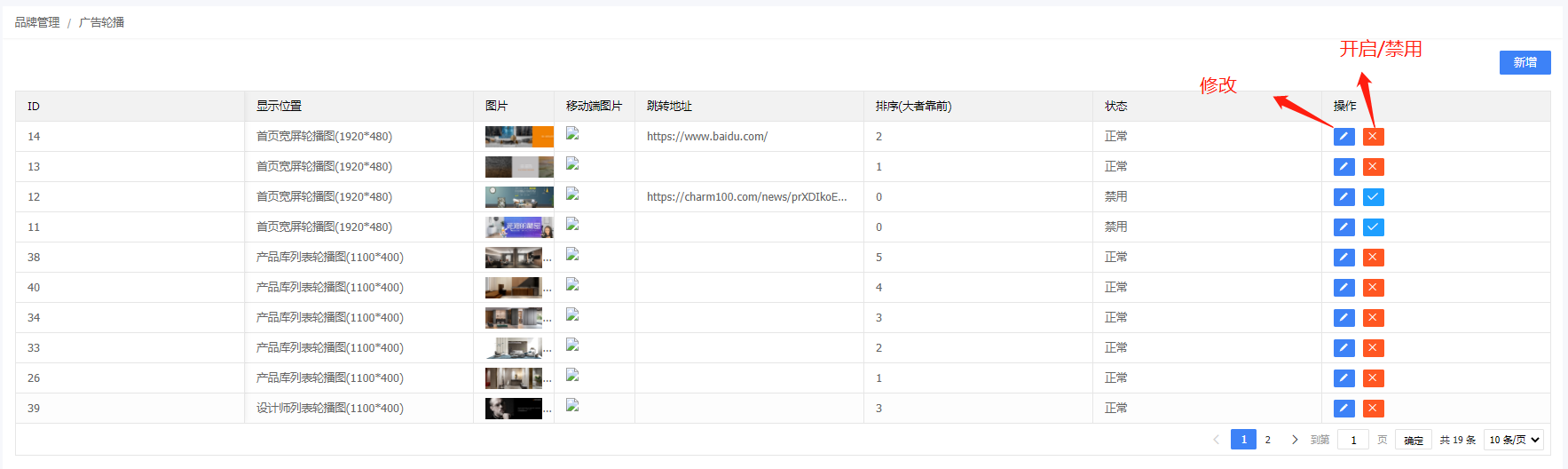
Task: Enable the ad in row ID 11
Action: 1373,227
